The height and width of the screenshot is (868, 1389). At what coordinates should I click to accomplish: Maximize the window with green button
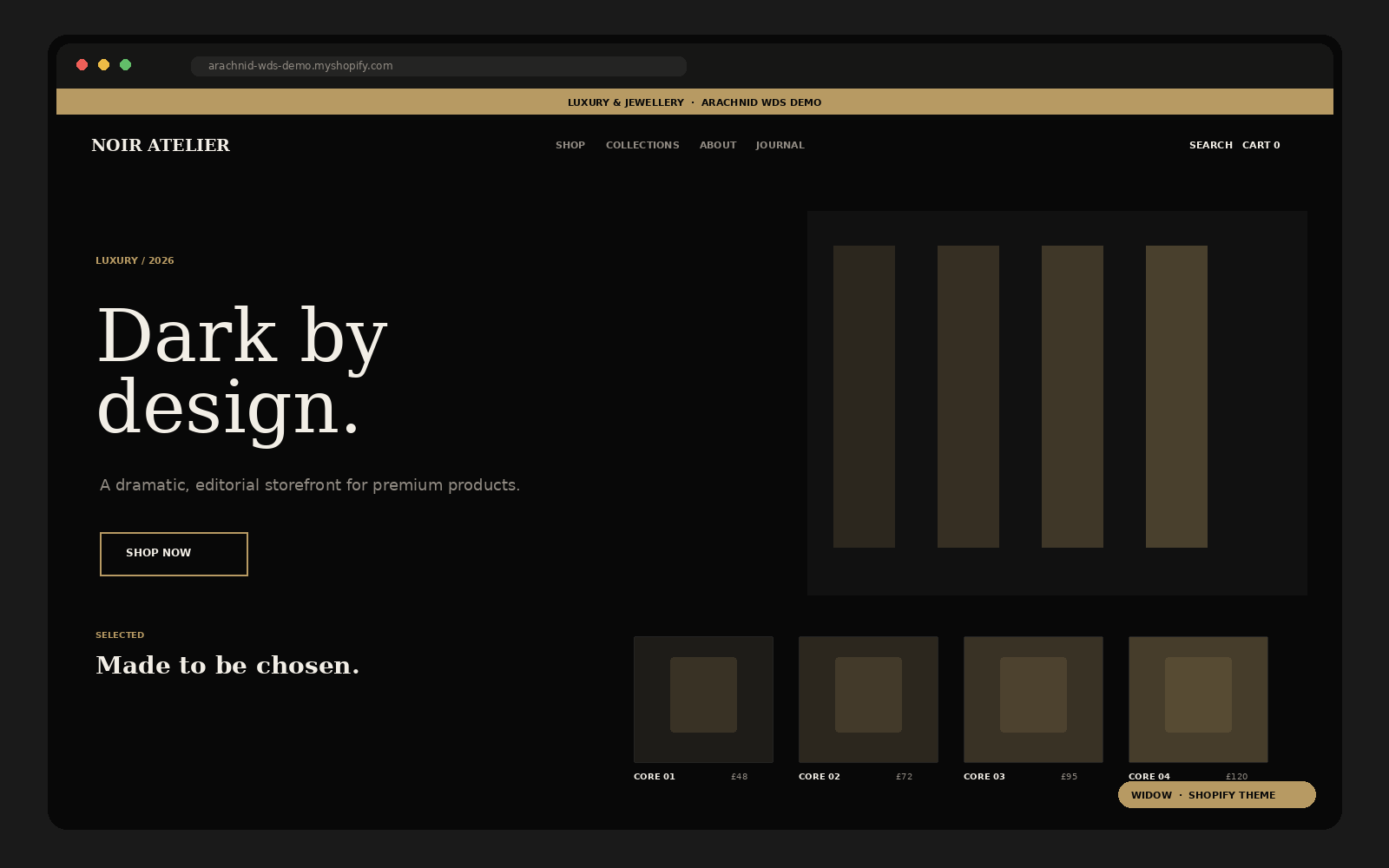[126, 65]
